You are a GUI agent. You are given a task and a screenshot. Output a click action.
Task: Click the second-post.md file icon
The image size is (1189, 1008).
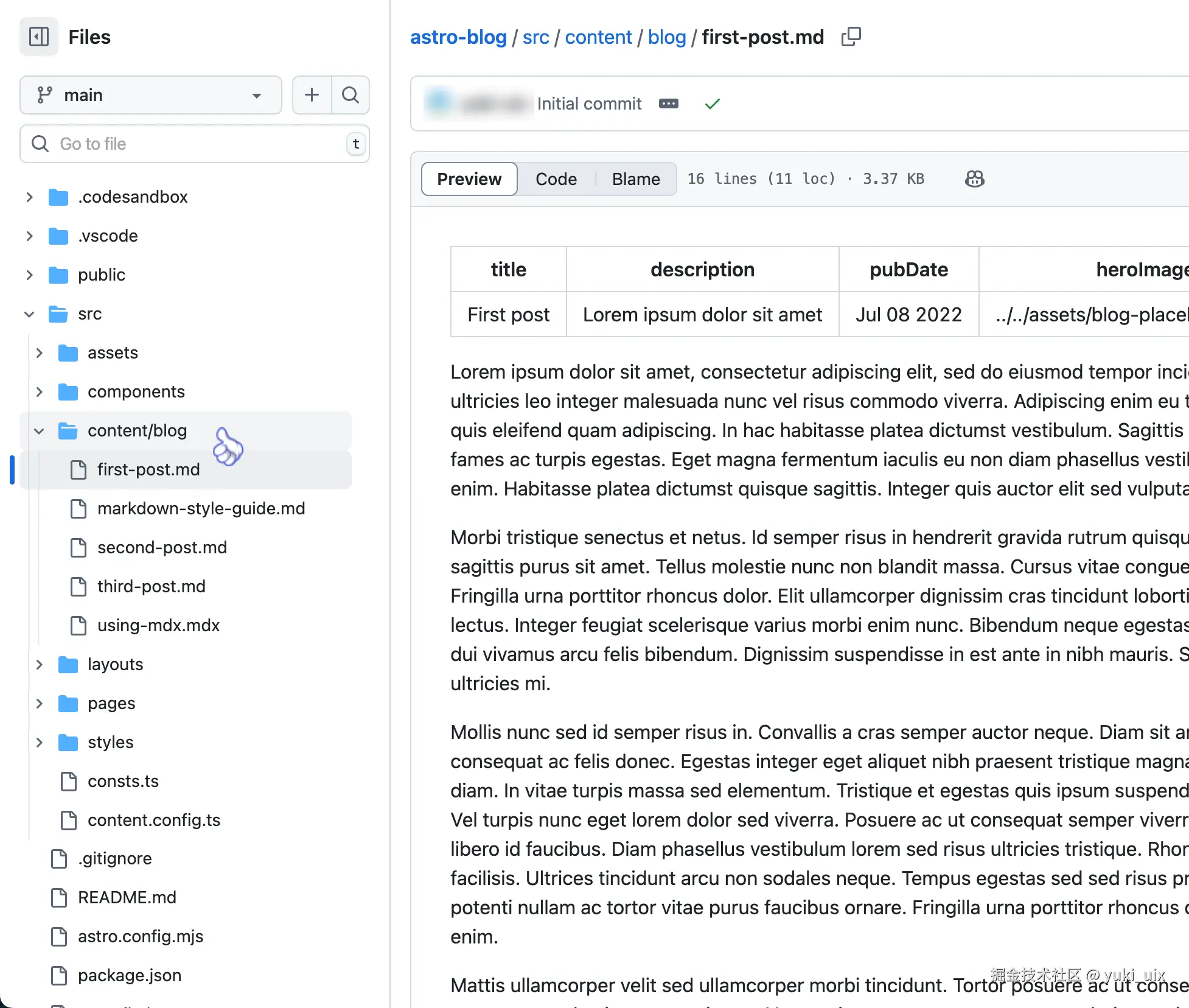(x=78, y=548)
